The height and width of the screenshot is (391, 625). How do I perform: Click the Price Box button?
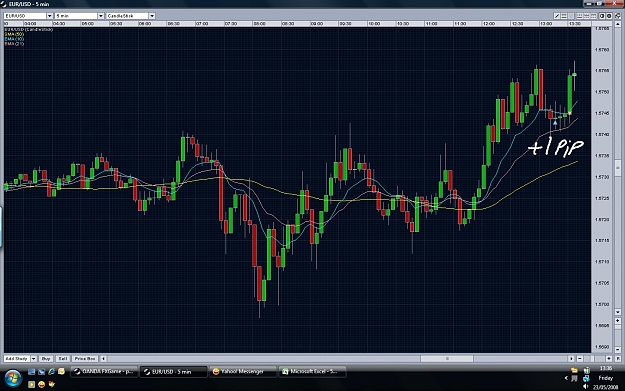click(85, 359)
